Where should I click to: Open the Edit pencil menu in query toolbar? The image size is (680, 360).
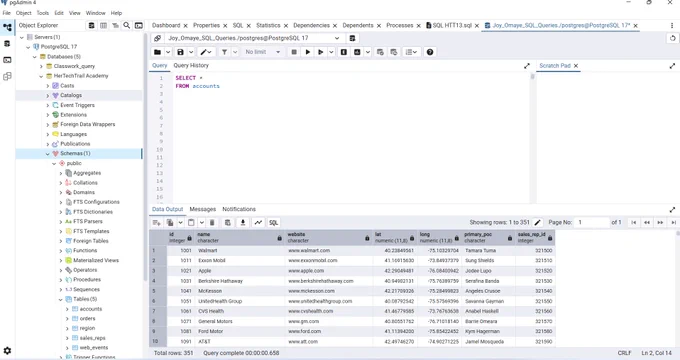(206, 52)
